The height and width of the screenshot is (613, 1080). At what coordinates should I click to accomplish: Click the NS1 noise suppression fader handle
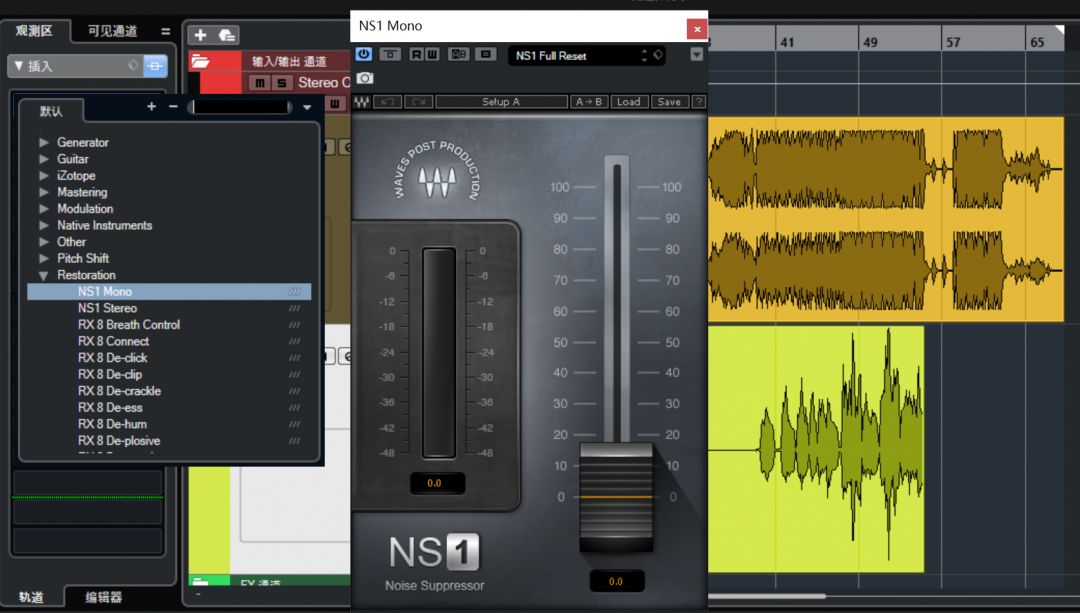[x=616, y=497]
